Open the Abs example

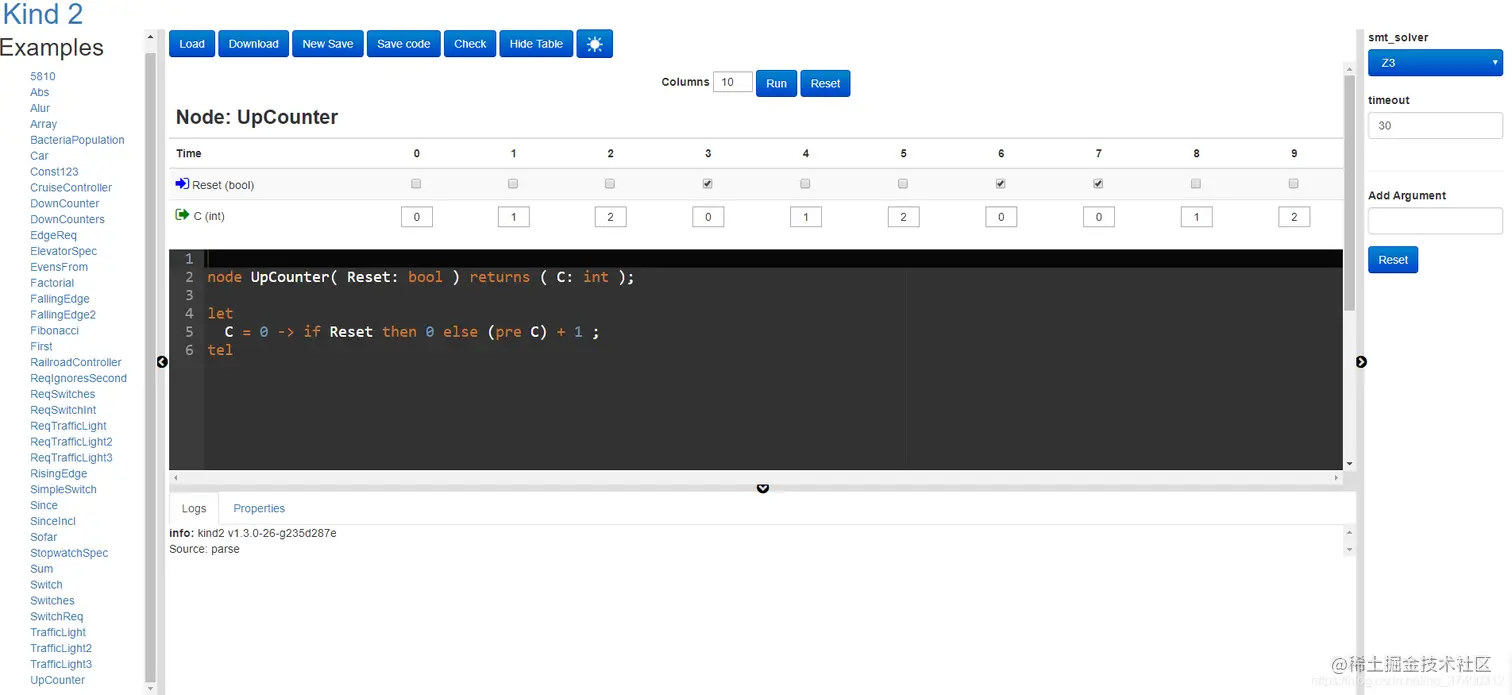pyautogui.click(x=40, y=92)
